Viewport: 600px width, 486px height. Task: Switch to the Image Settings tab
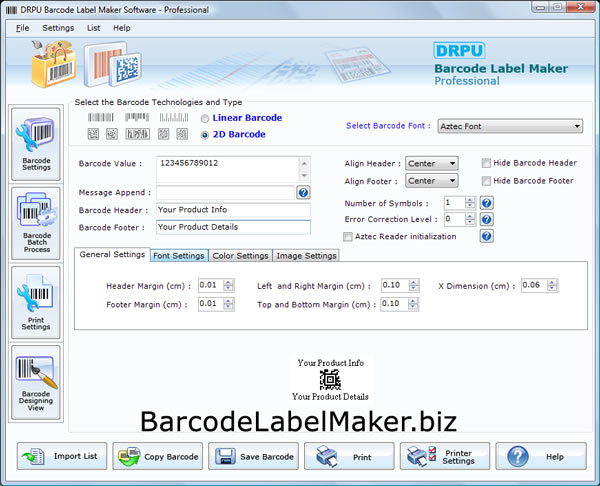pos(306,256)
